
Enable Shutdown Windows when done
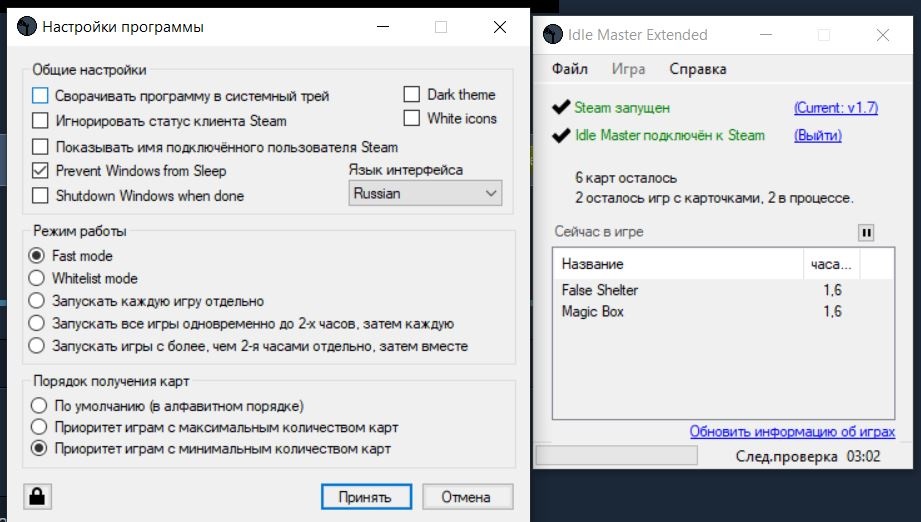pos(40,195)
